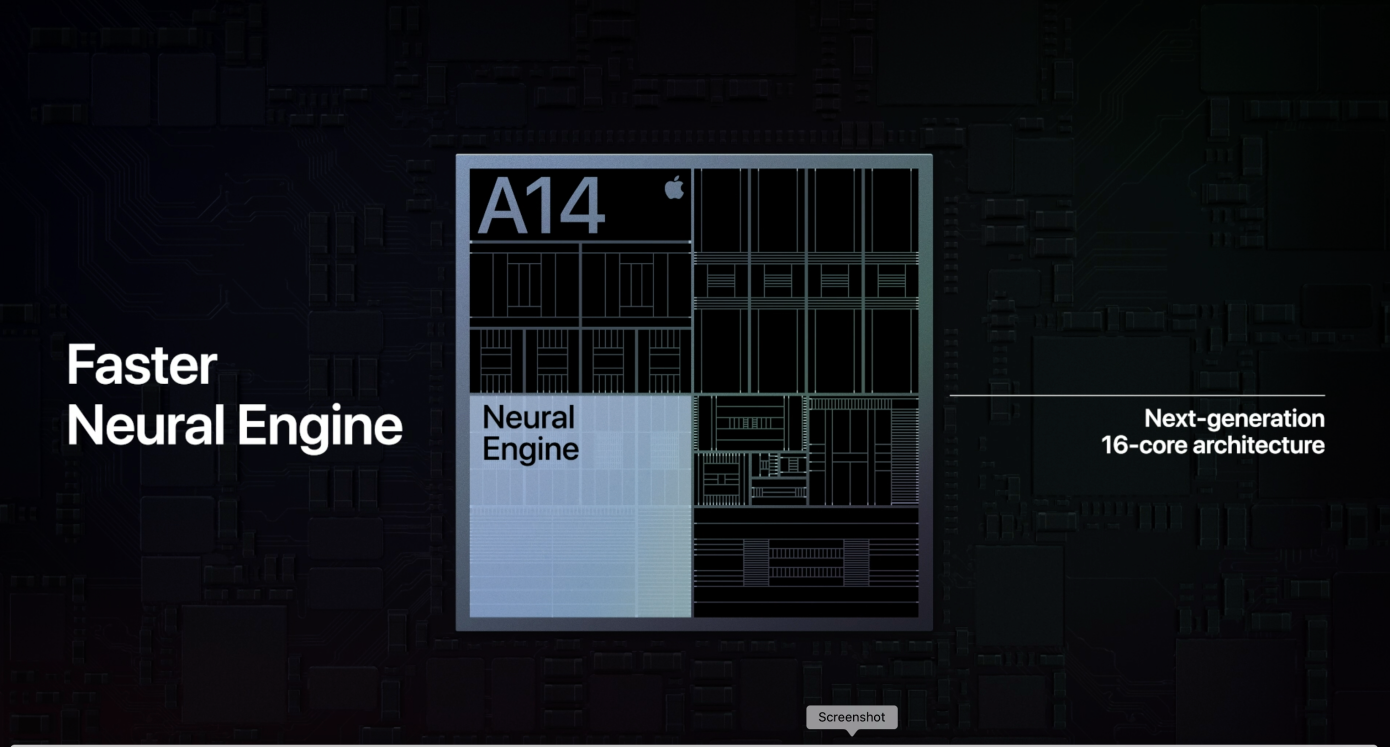Image resolution: width=1390 pixels, height=747 pixels.
Task: Click the large top-right grid block of the chip
Action: point(806,280)
